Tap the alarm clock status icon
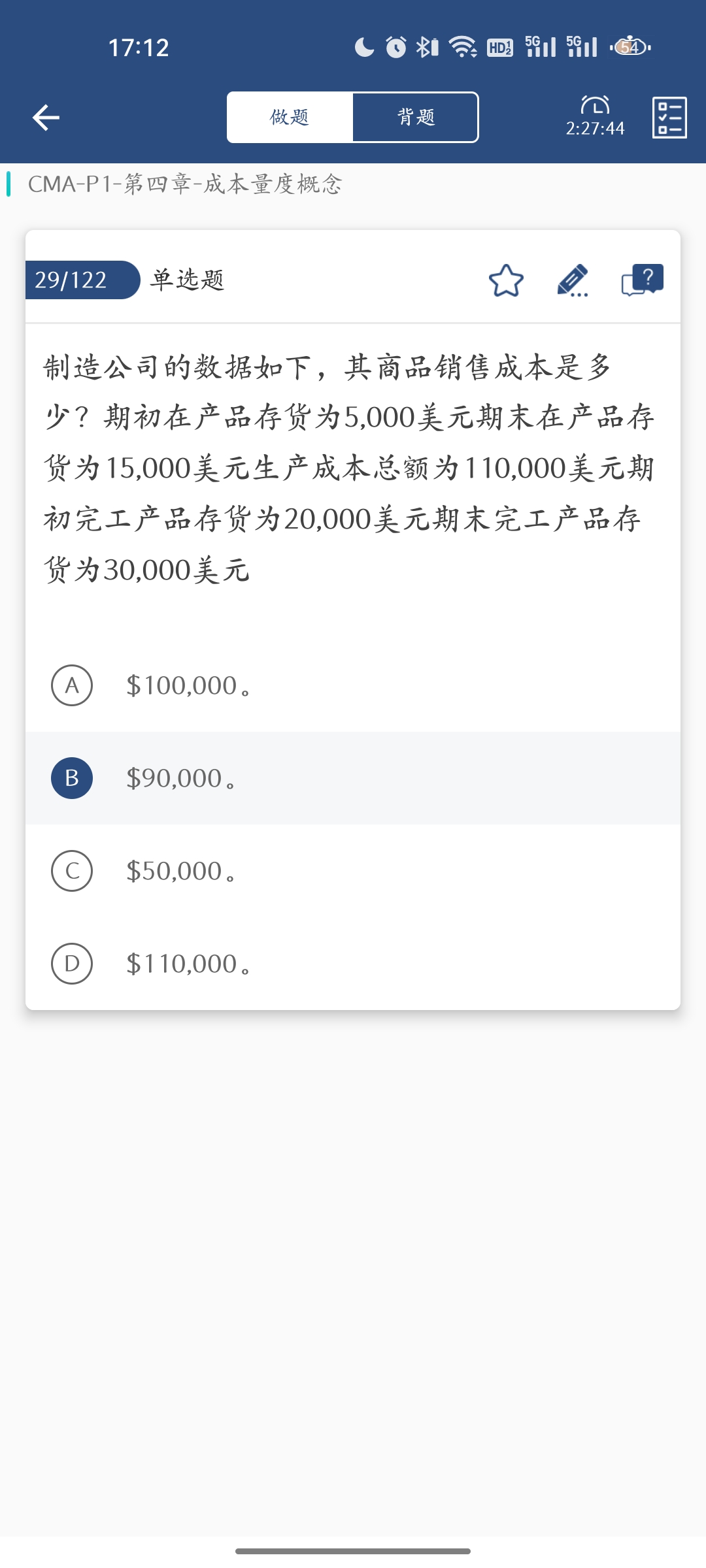This screenshot has height=1568, width=706. (395, 47)
